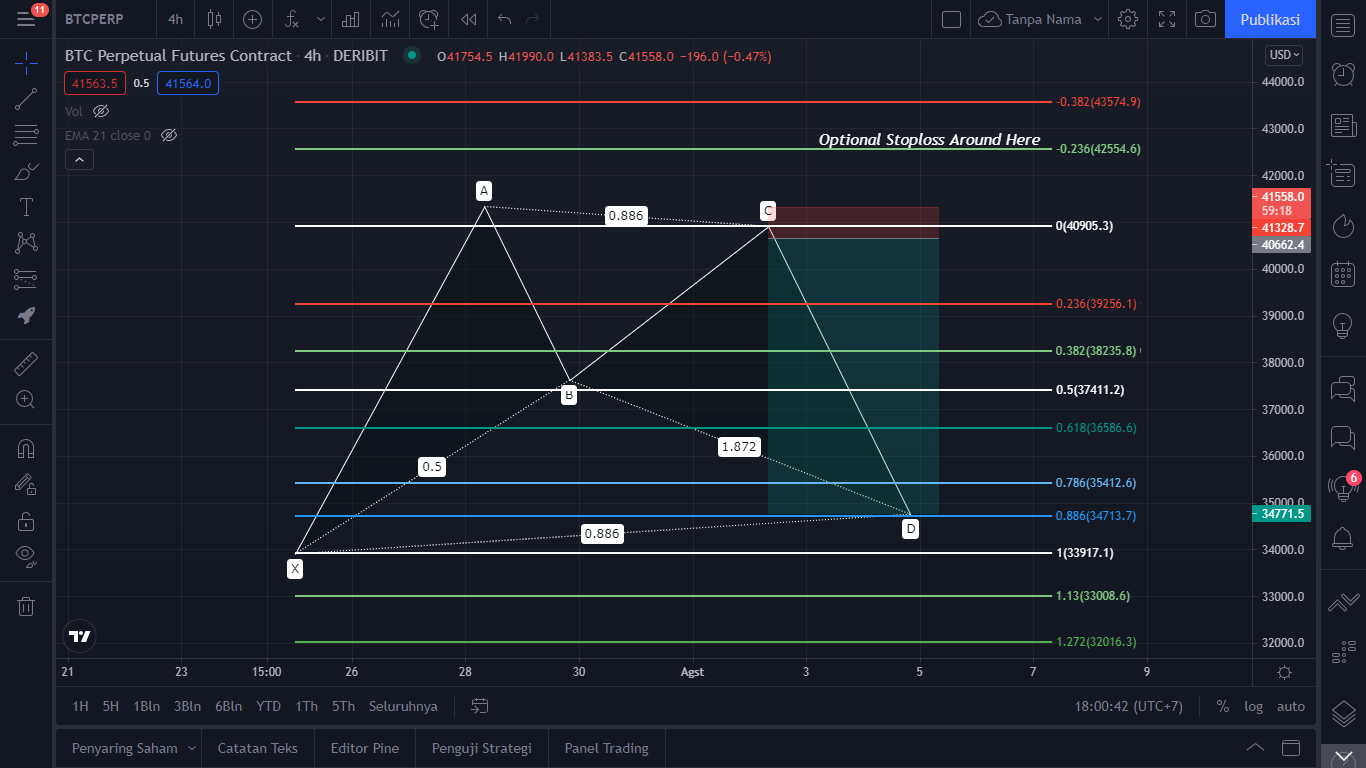
Task: Toggle magnet mode for drawings
Action: tap(26, 449)
